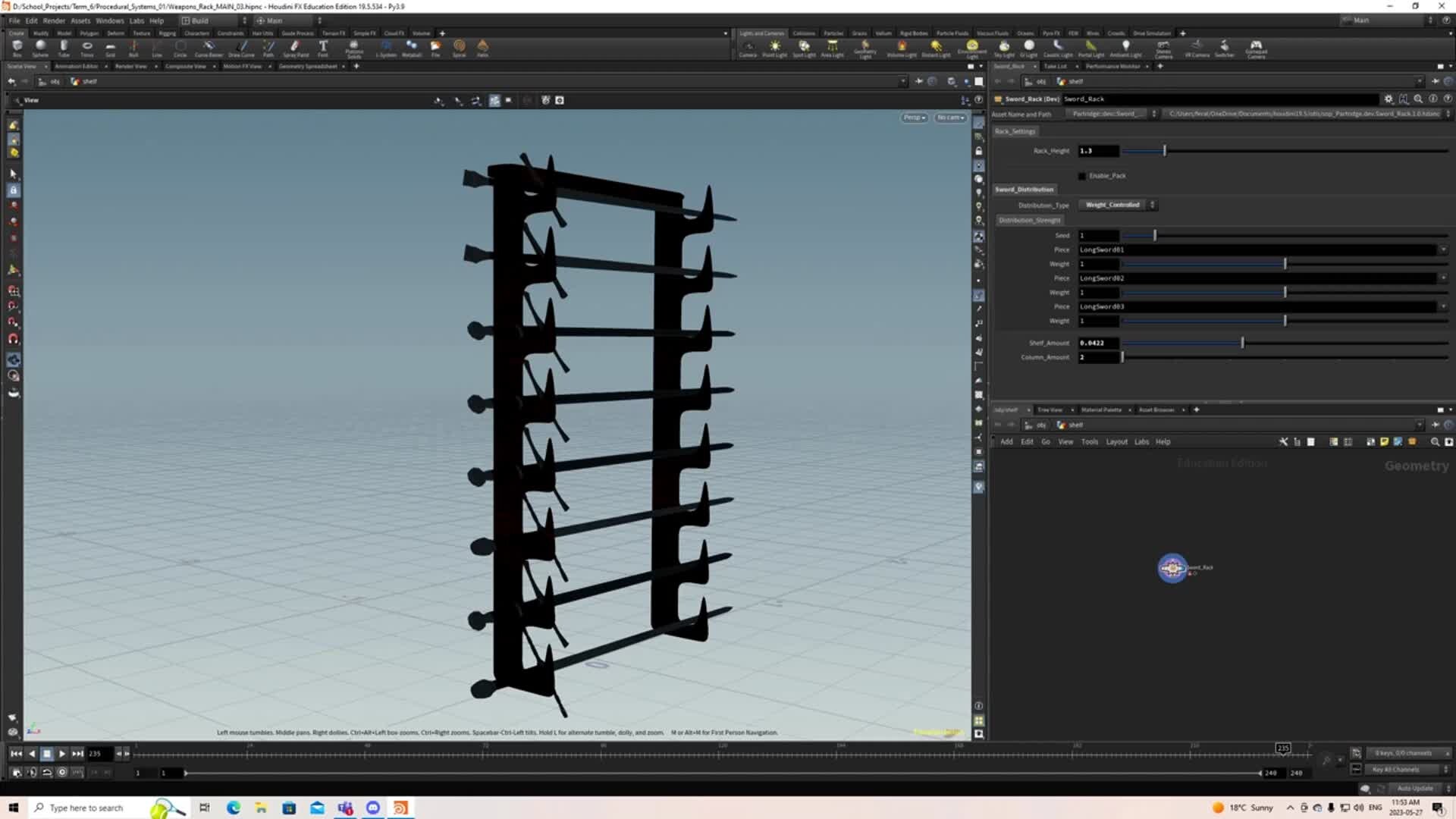The image size is (1456, 819).
Task: Enable the Enable_Pack checkbox
Action: (1082, 176)
